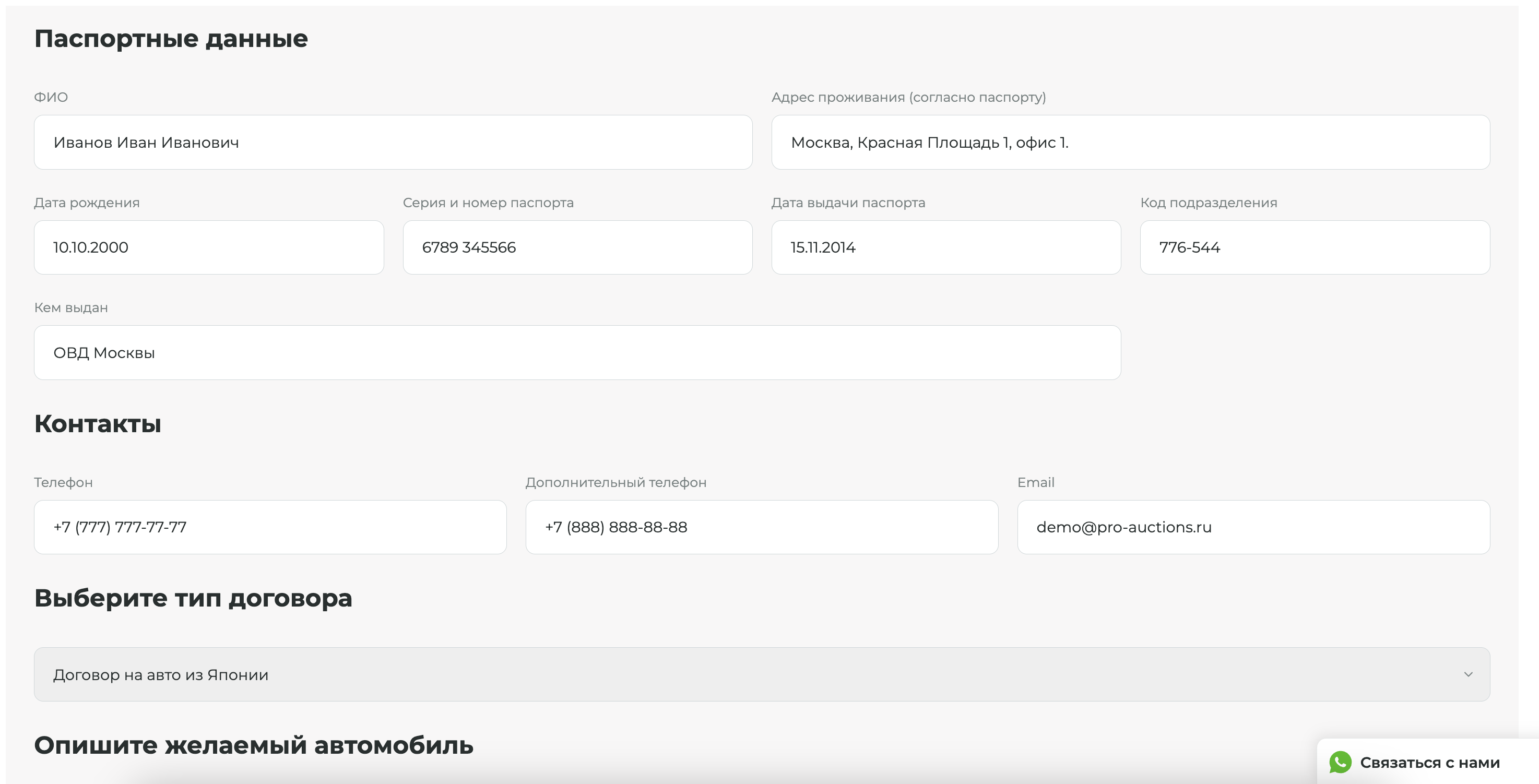Click the 'Код подразделения' label
This screenshot has width=1539, height=784.
[1209, 203]
